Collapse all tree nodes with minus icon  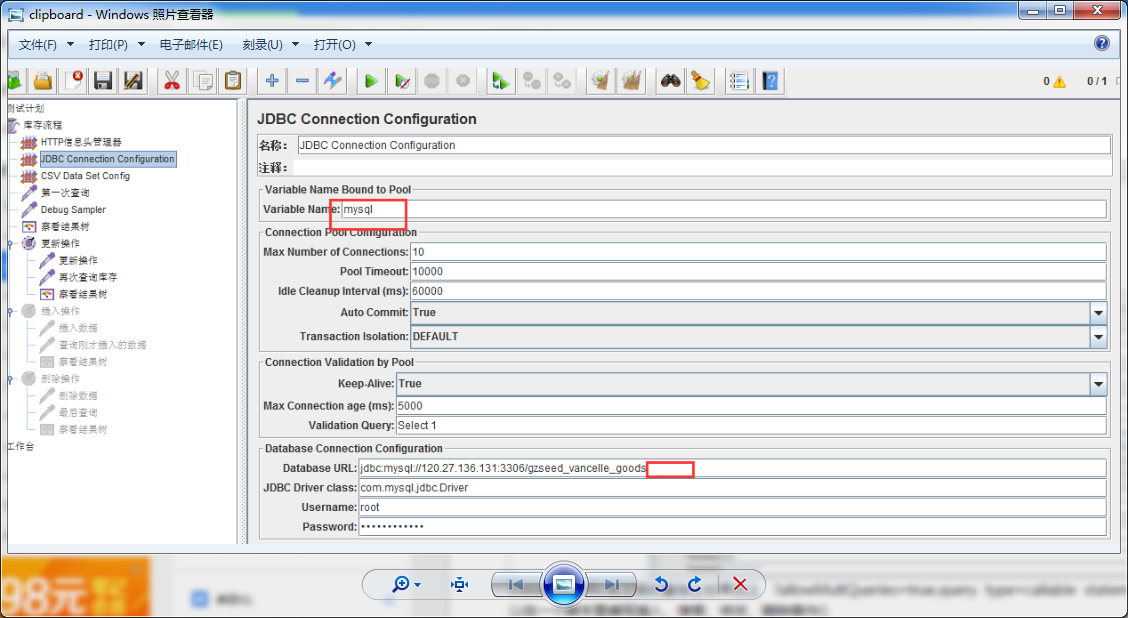pyautogui.click(x=302, y=81)
